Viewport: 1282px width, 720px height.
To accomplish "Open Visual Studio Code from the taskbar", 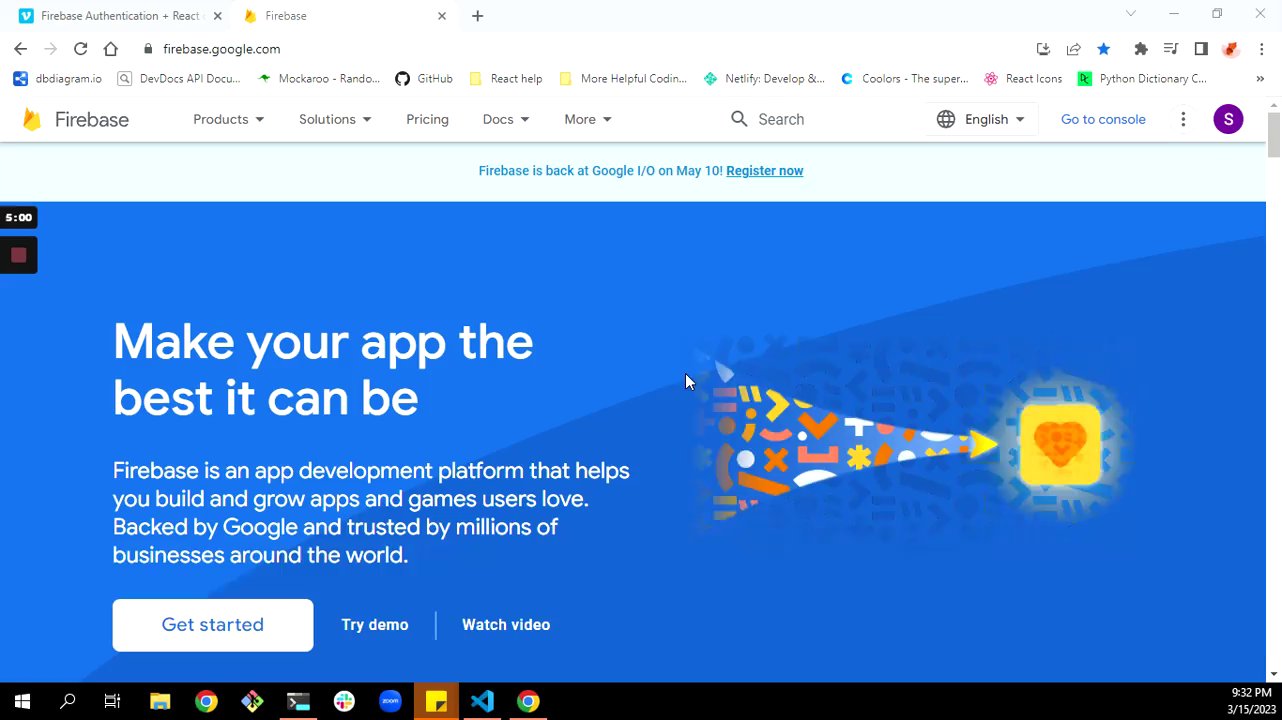I will pos(482,701).
